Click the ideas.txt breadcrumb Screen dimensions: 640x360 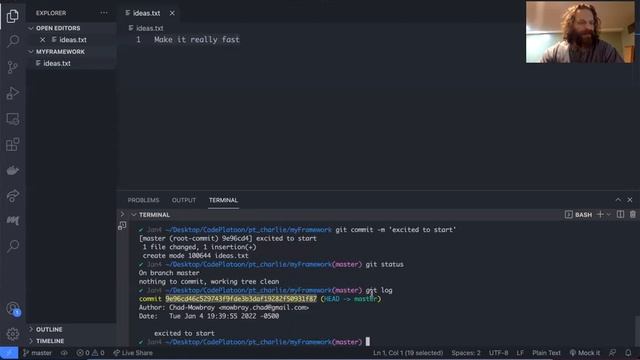[x=146, y=28]
